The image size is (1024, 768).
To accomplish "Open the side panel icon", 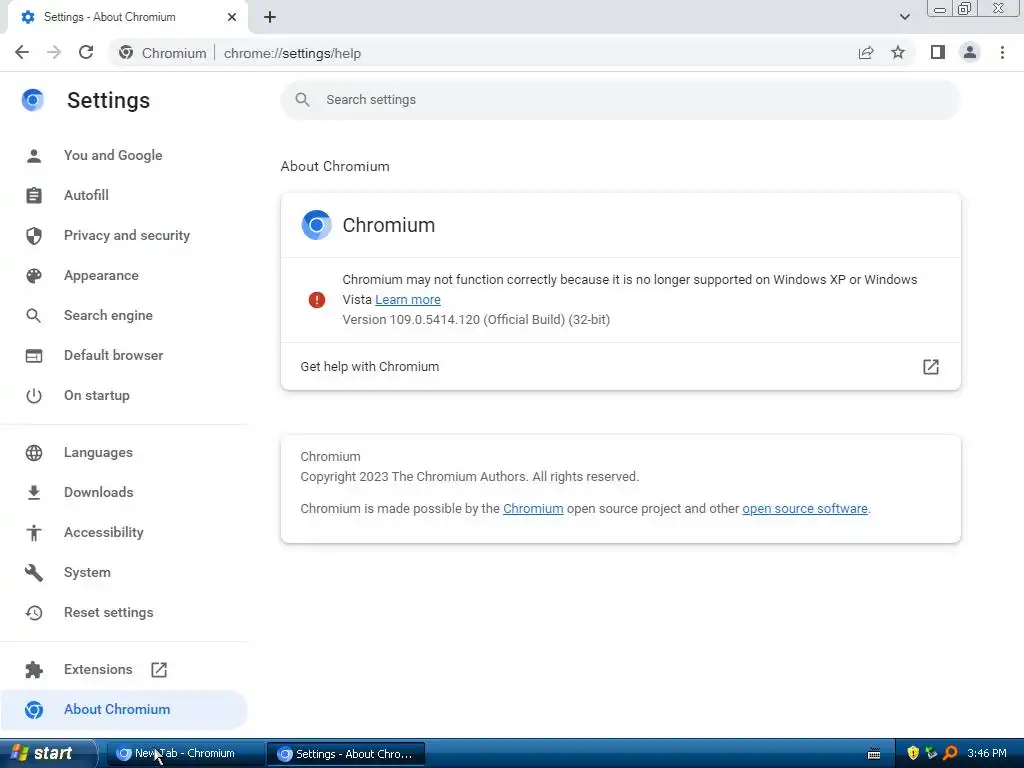I will (x=938, y=53).
